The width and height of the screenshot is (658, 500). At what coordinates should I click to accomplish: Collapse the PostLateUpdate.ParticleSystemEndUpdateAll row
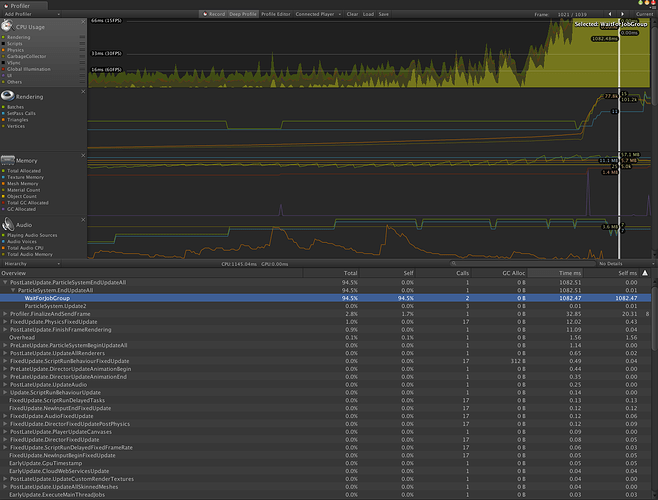point(5,283)
